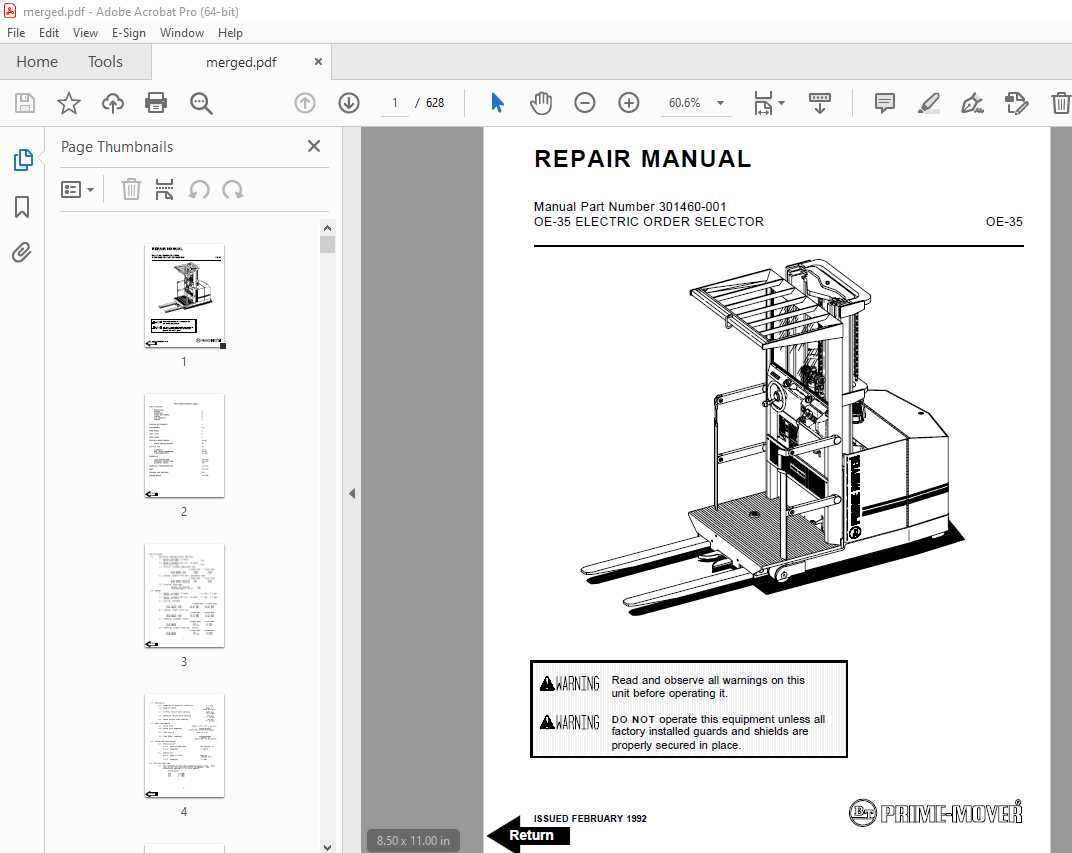Show Page Thumbnails pane icon
The width and height of the screenshot is (1072, 853).
[23, 160]
